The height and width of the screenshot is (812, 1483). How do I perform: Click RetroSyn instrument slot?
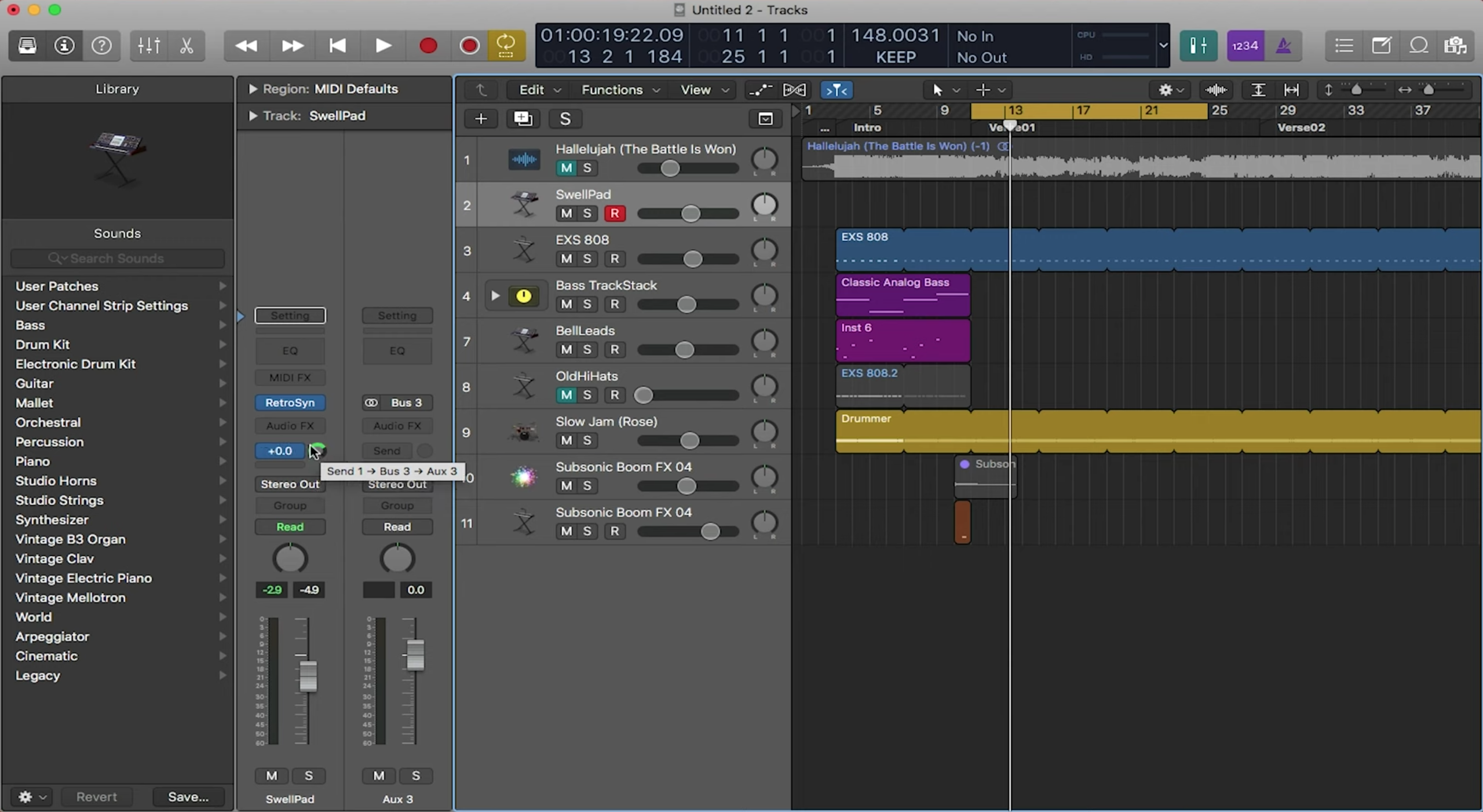click(290, 403)
